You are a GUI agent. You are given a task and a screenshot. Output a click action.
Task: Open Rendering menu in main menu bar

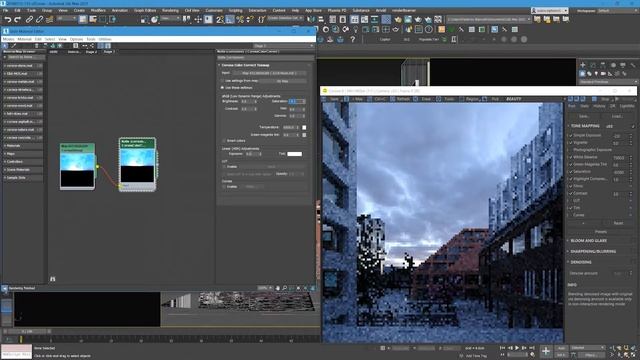(x=170, y=10)
